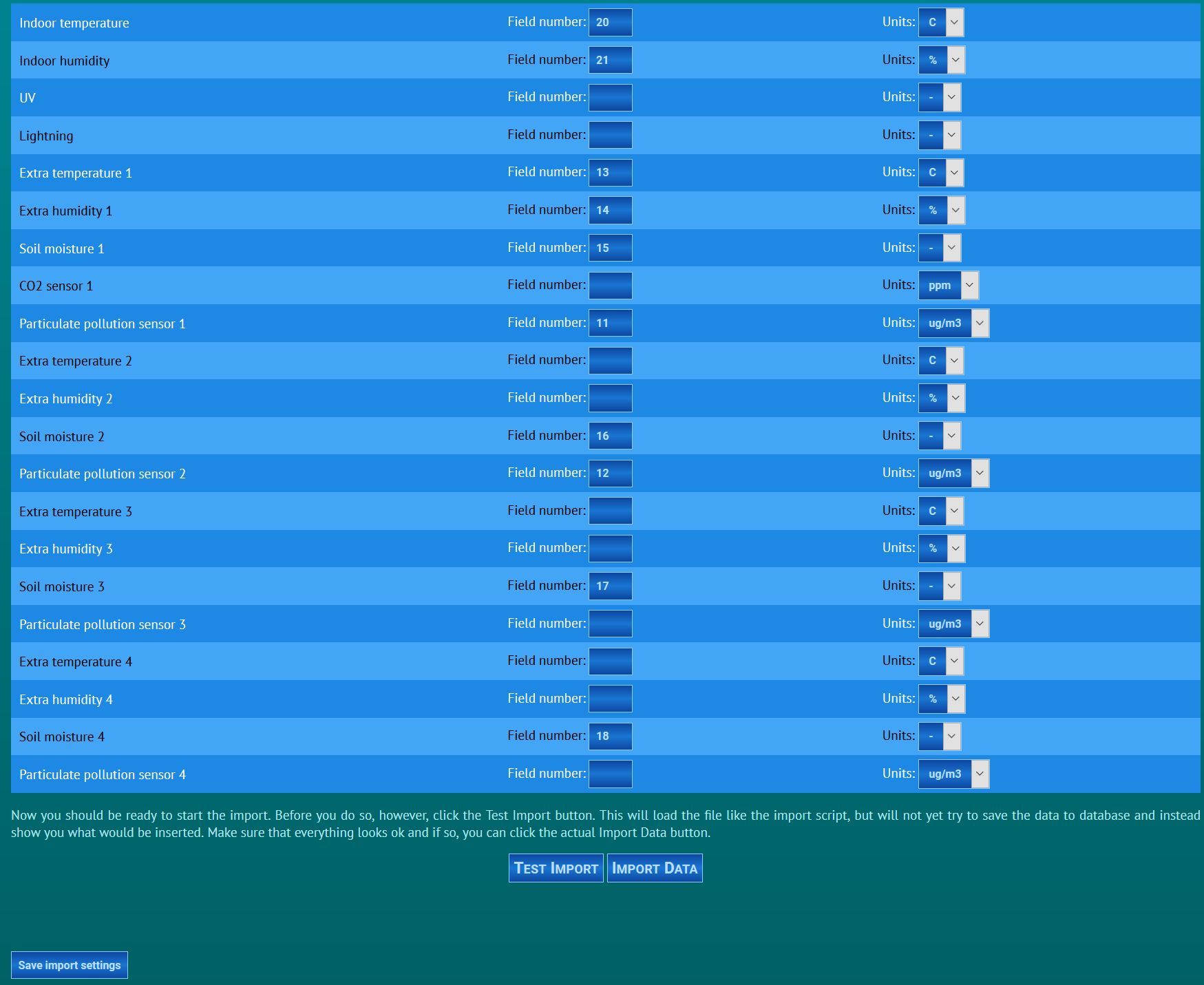
Task: Click Extra humidity 3 field number input
Action: coord(611,548)
